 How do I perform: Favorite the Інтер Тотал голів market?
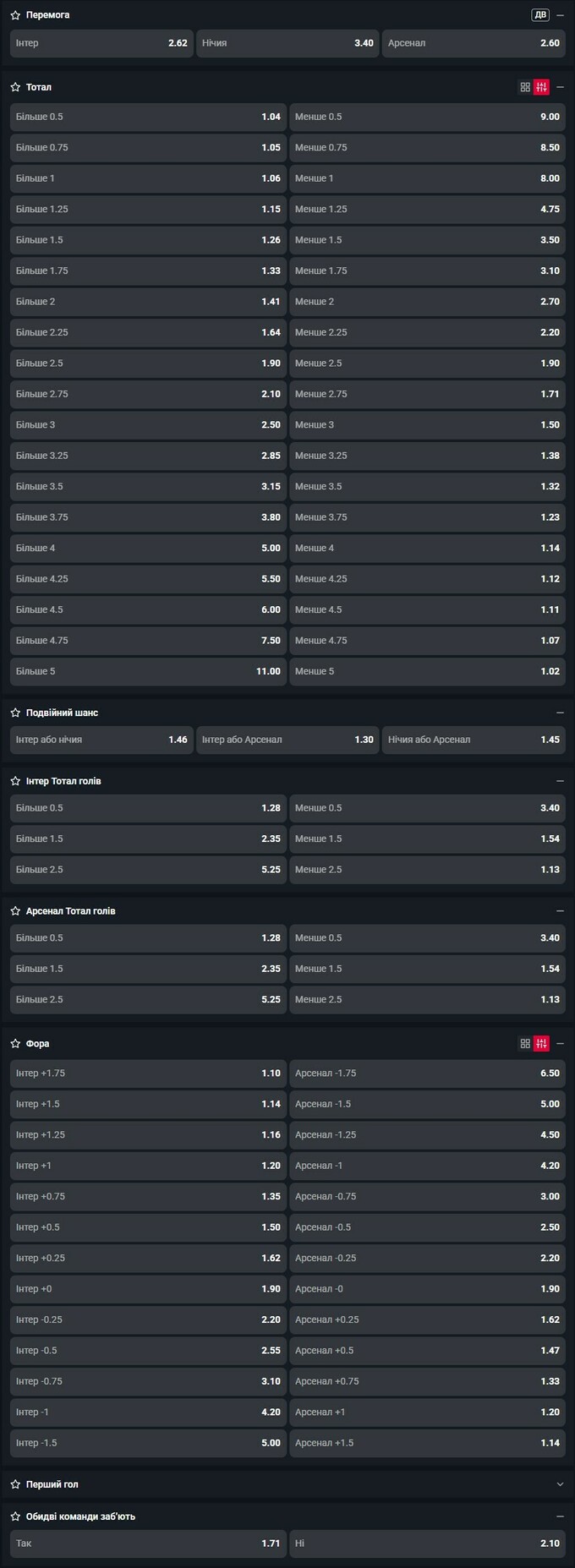coord(15,781)
